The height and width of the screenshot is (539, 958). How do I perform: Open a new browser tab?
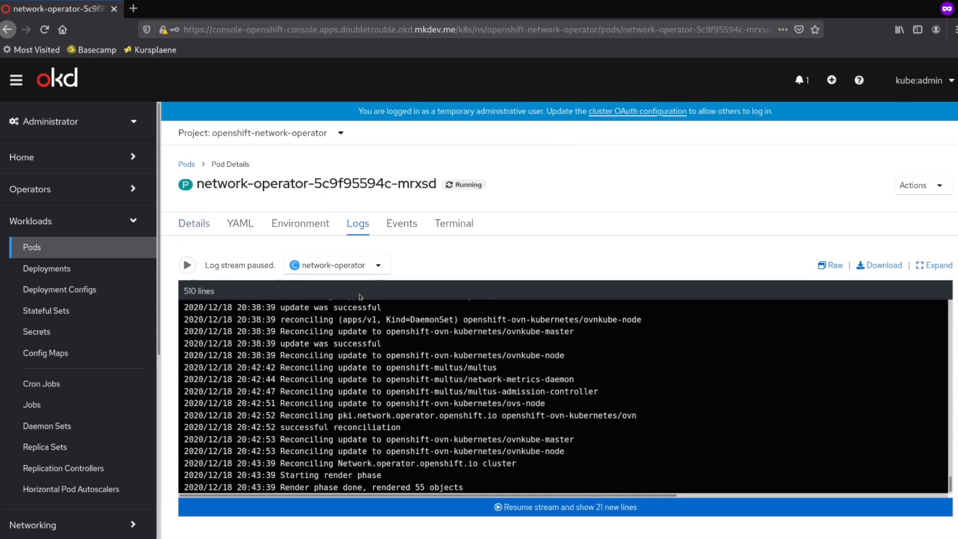(x=133, y=9)
